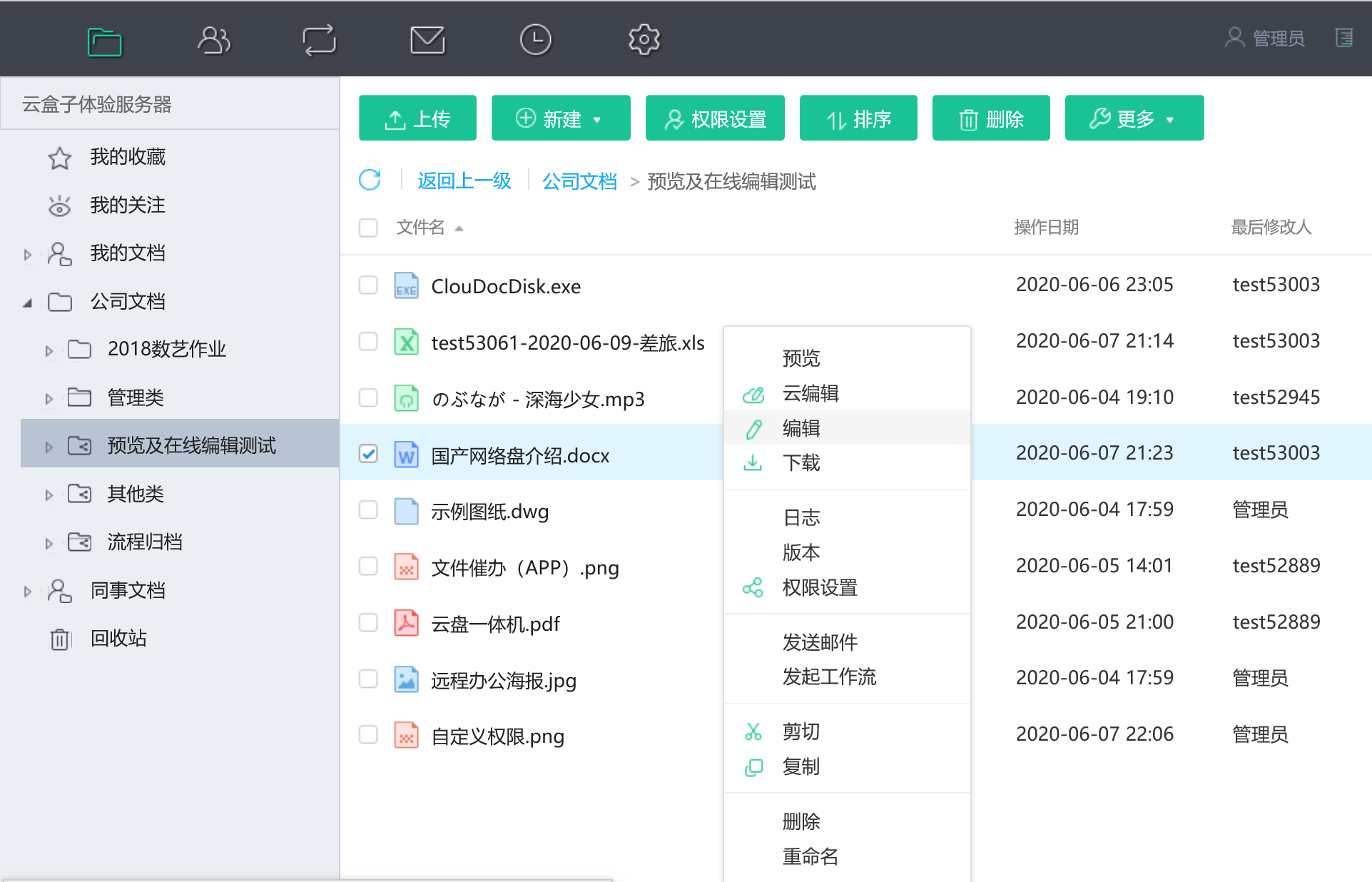Open the contacts icon in top bar
1372x882 pixels.
tap(213, 40)
